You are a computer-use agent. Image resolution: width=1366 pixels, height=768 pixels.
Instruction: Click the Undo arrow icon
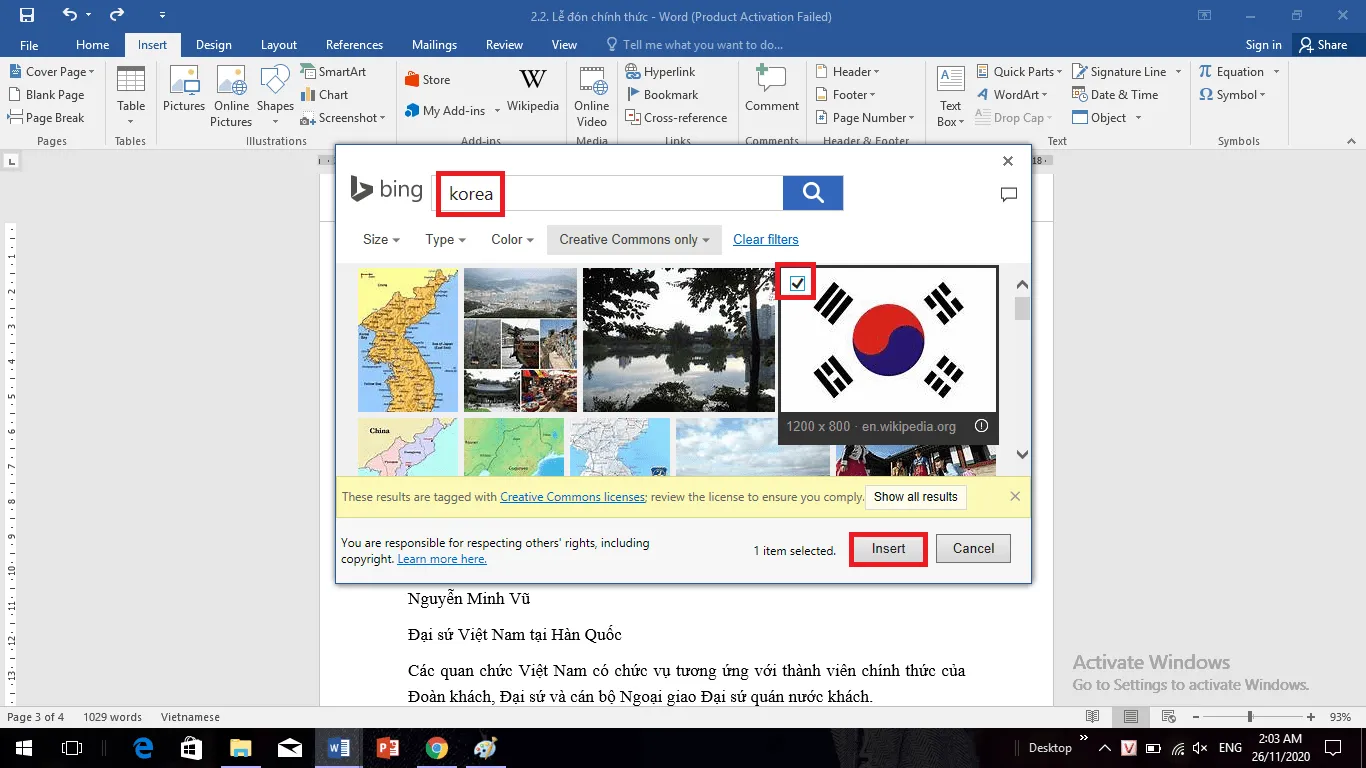pos(69,15)
